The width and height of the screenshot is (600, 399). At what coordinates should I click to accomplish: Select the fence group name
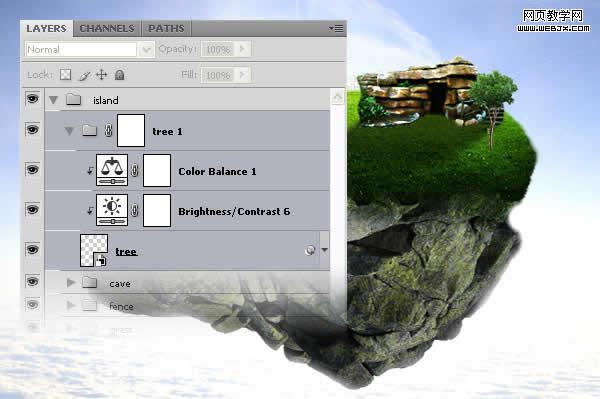coord(121,306)
